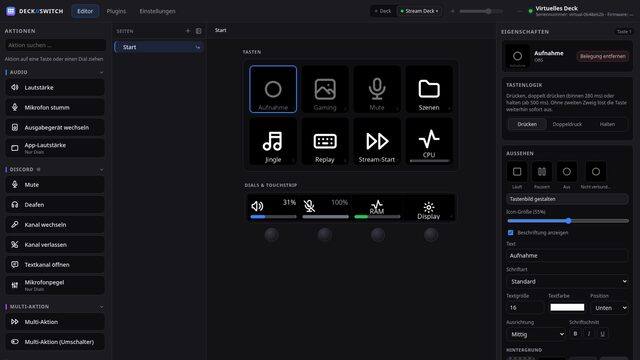Screen dimensions: 640x360
Task: Collapse the Discord category
Action: tap(102, 169)
